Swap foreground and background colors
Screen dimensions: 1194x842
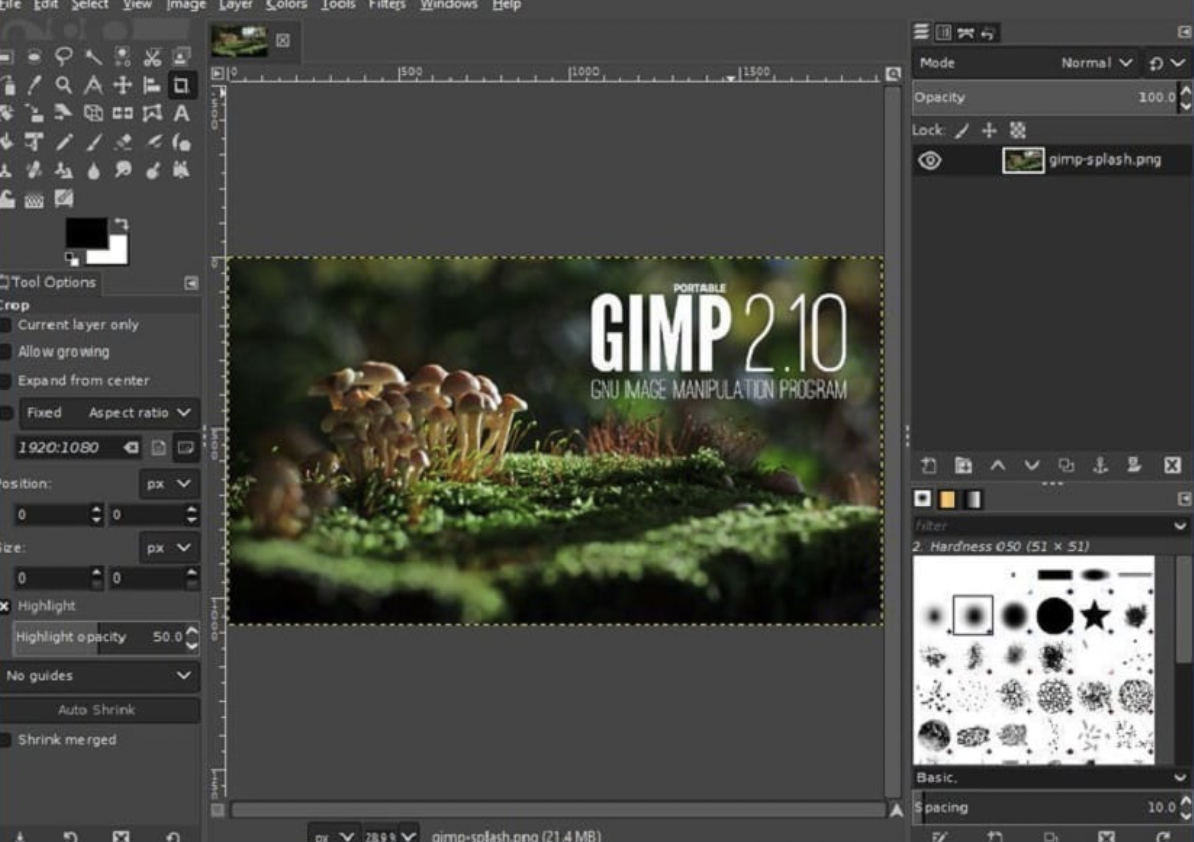click(x=121, y=224)
